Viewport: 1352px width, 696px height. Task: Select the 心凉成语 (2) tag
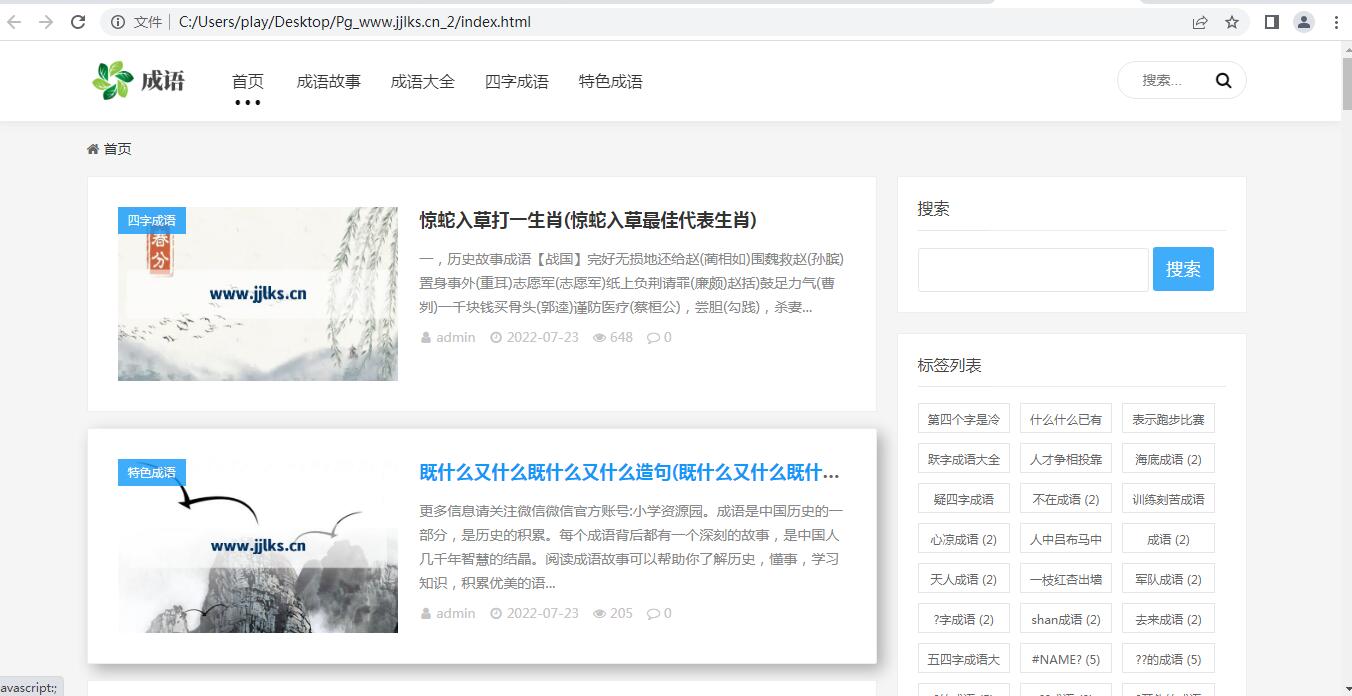pos(964,539)
